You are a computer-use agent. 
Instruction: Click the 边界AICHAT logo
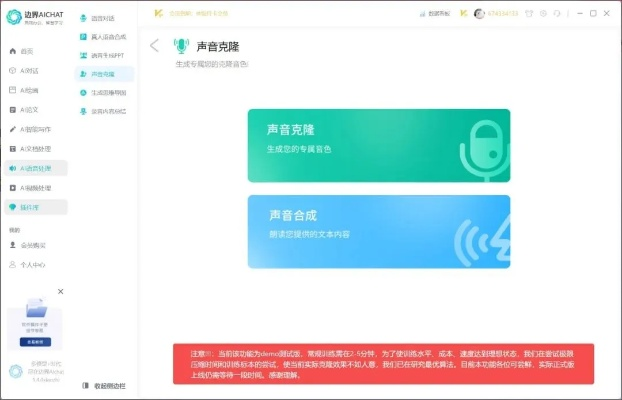coord(35,17)
